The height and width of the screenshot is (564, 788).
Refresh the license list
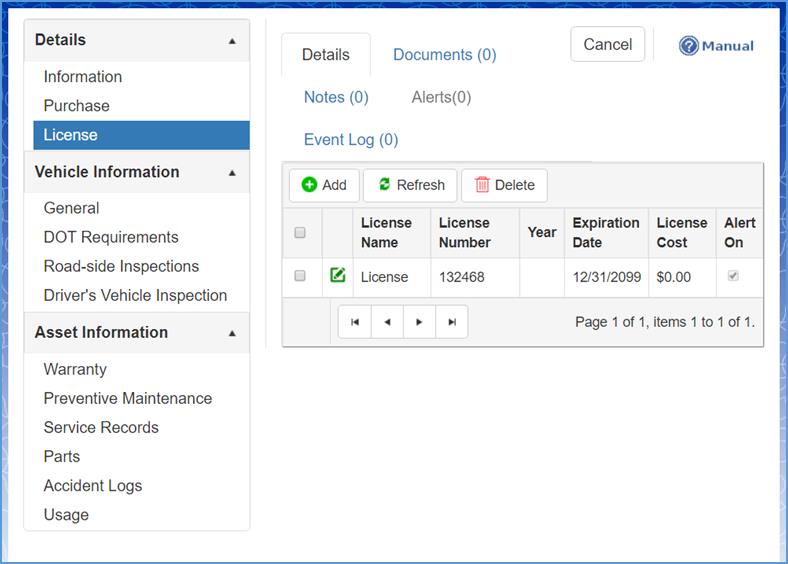[410, 185]
